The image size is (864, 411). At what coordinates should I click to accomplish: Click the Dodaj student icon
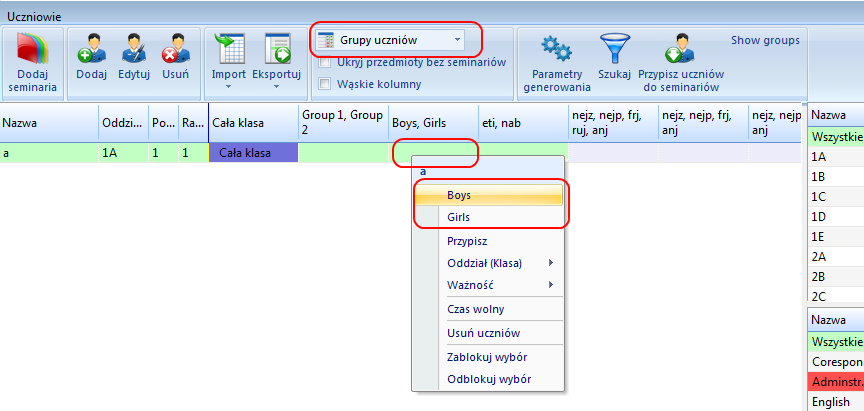click(x=91, y=48)
